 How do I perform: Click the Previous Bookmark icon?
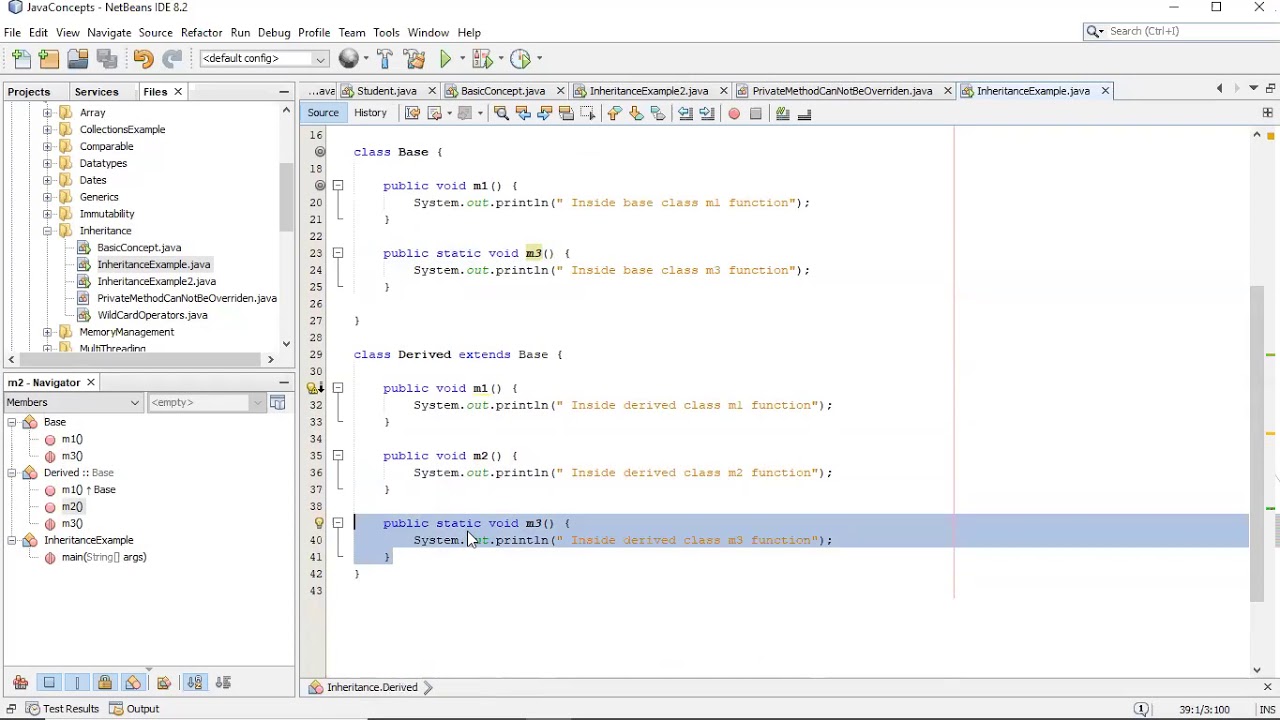(614, 114)
